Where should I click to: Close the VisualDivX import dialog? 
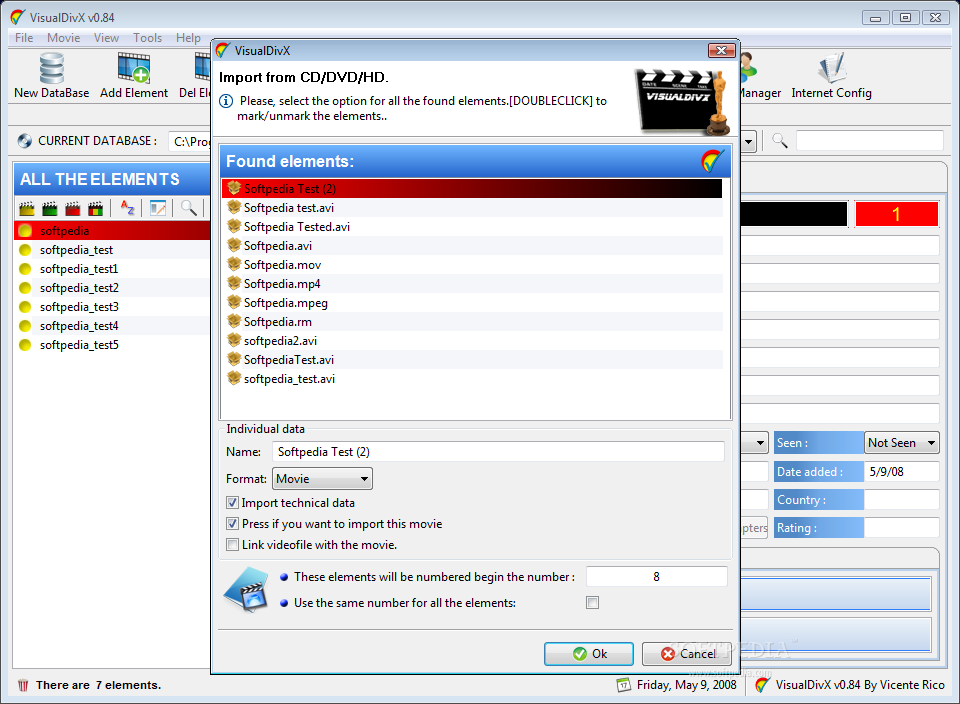721,50
